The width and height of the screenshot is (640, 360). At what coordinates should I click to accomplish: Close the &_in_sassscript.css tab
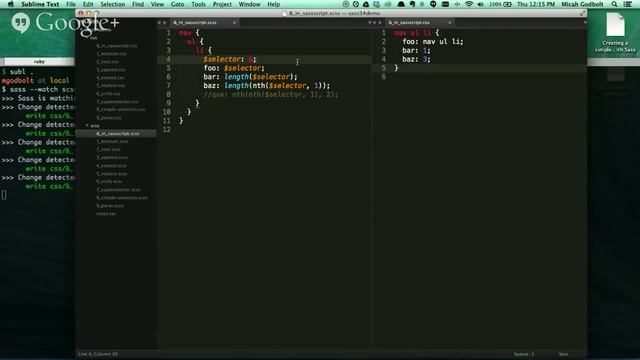tap(450, 23)
